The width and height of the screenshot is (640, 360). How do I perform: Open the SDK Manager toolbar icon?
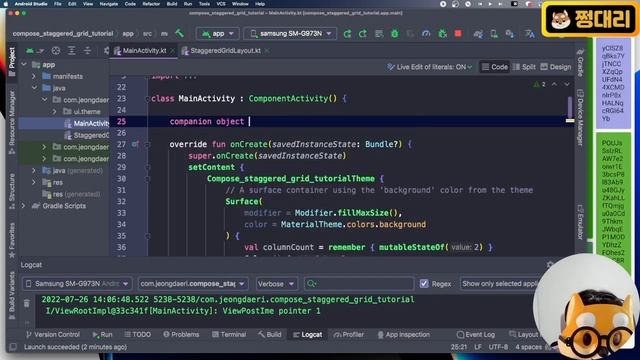(x=510, y=34)
